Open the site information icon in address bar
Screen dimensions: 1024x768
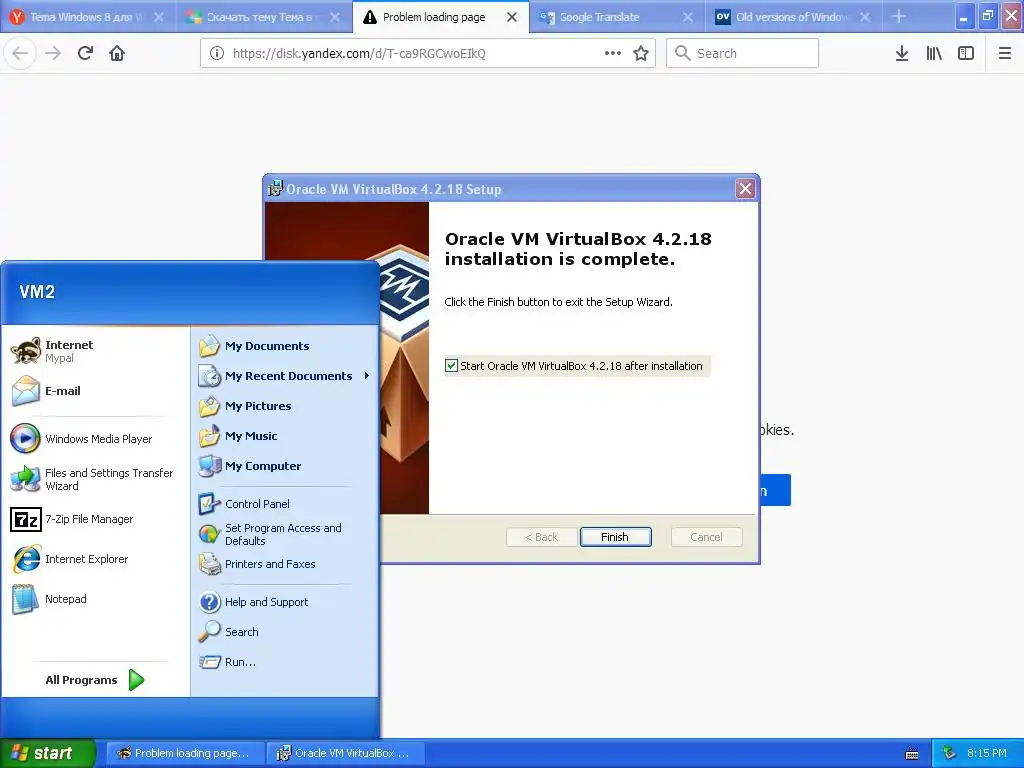pos(217,54)
